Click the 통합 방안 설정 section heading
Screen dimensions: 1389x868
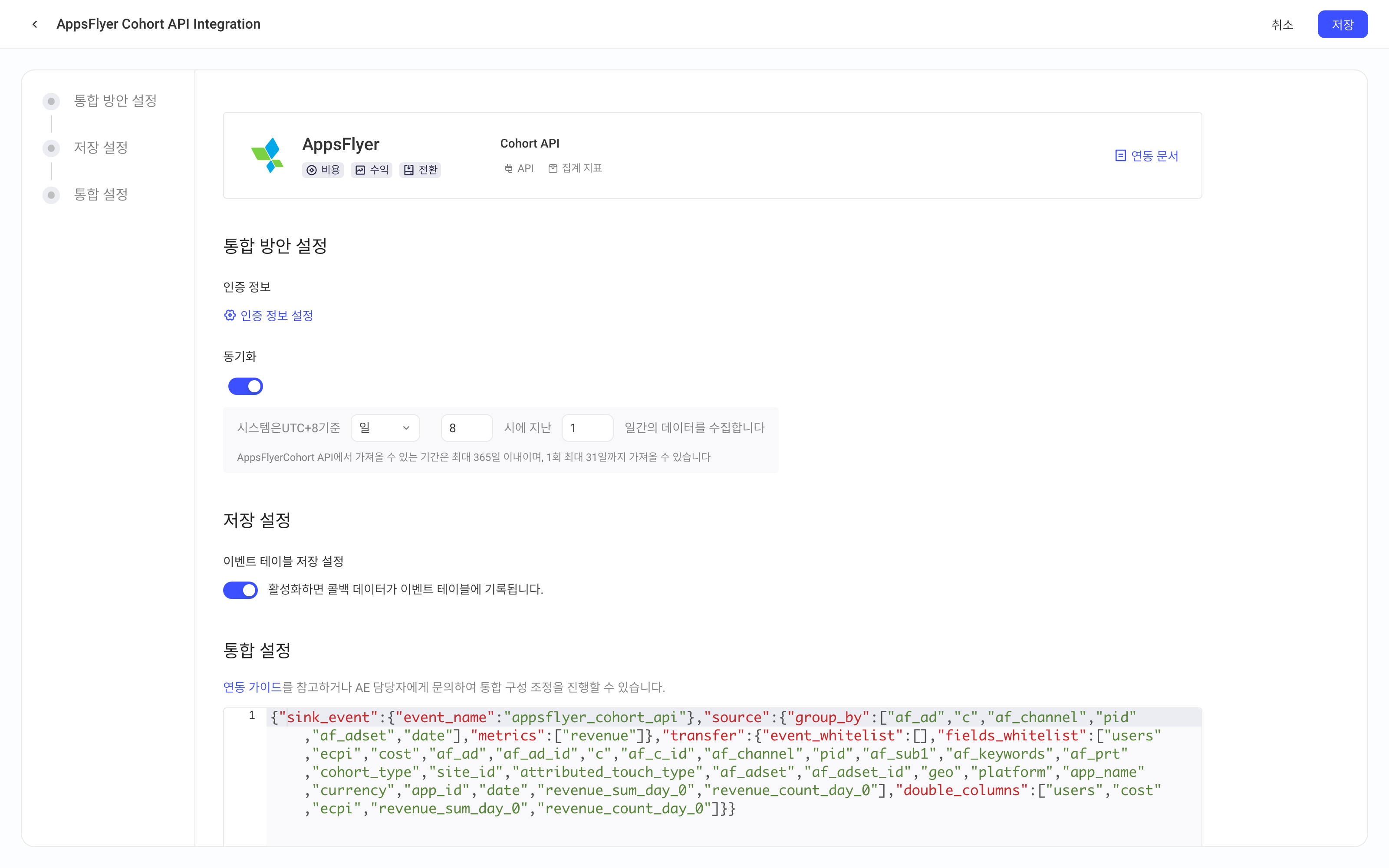tap(275, 246)
